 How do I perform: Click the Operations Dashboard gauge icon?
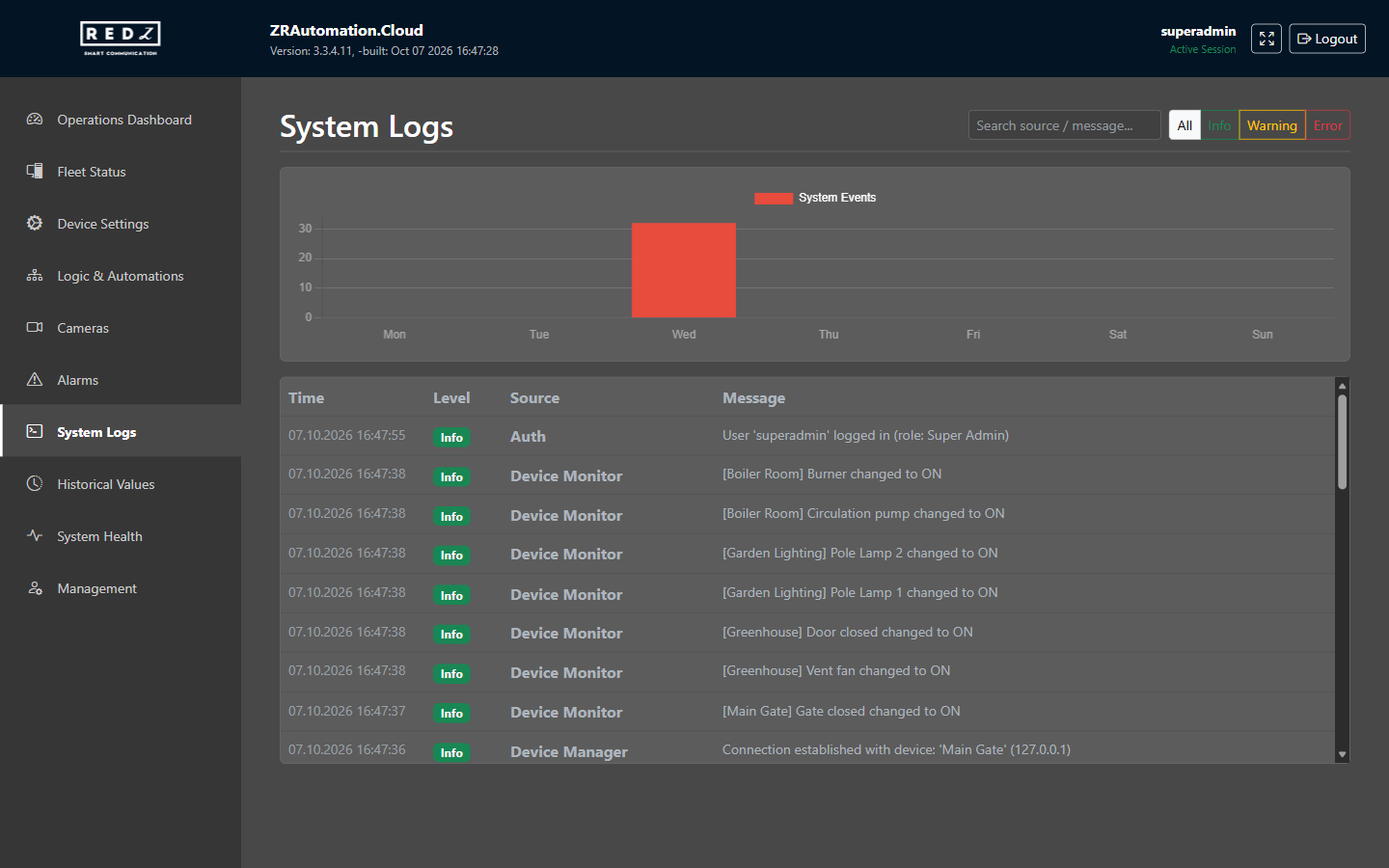[35, 120]
